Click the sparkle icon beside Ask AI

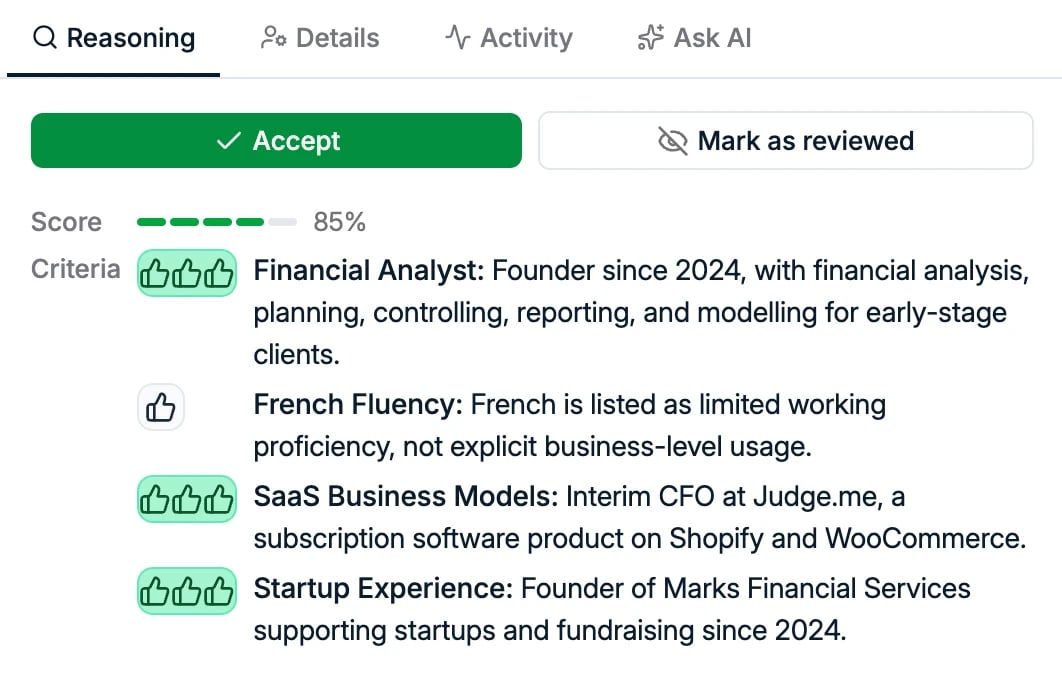click(x=650, y=38)
